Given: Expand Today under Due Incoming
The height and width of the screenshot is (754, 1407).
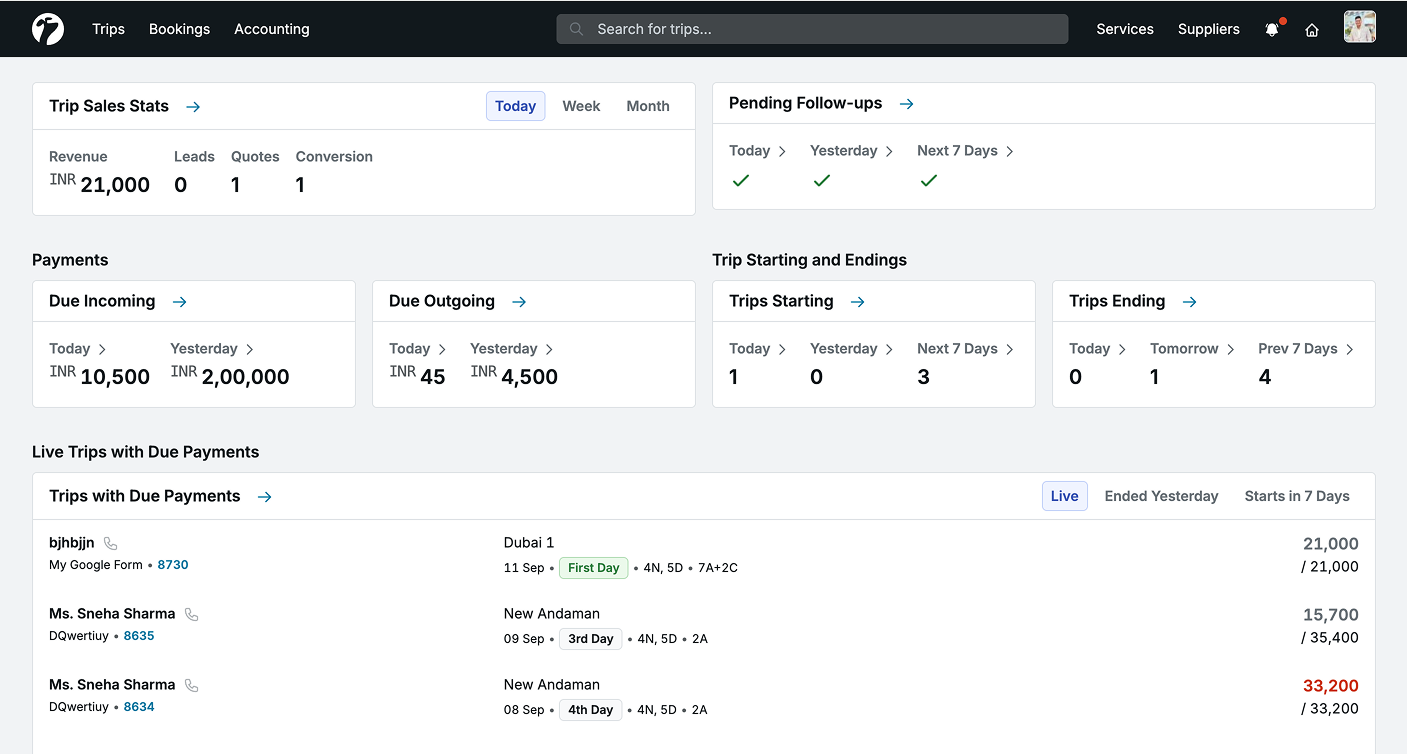Looking at the screenshot, I should [x=78, y=349].
